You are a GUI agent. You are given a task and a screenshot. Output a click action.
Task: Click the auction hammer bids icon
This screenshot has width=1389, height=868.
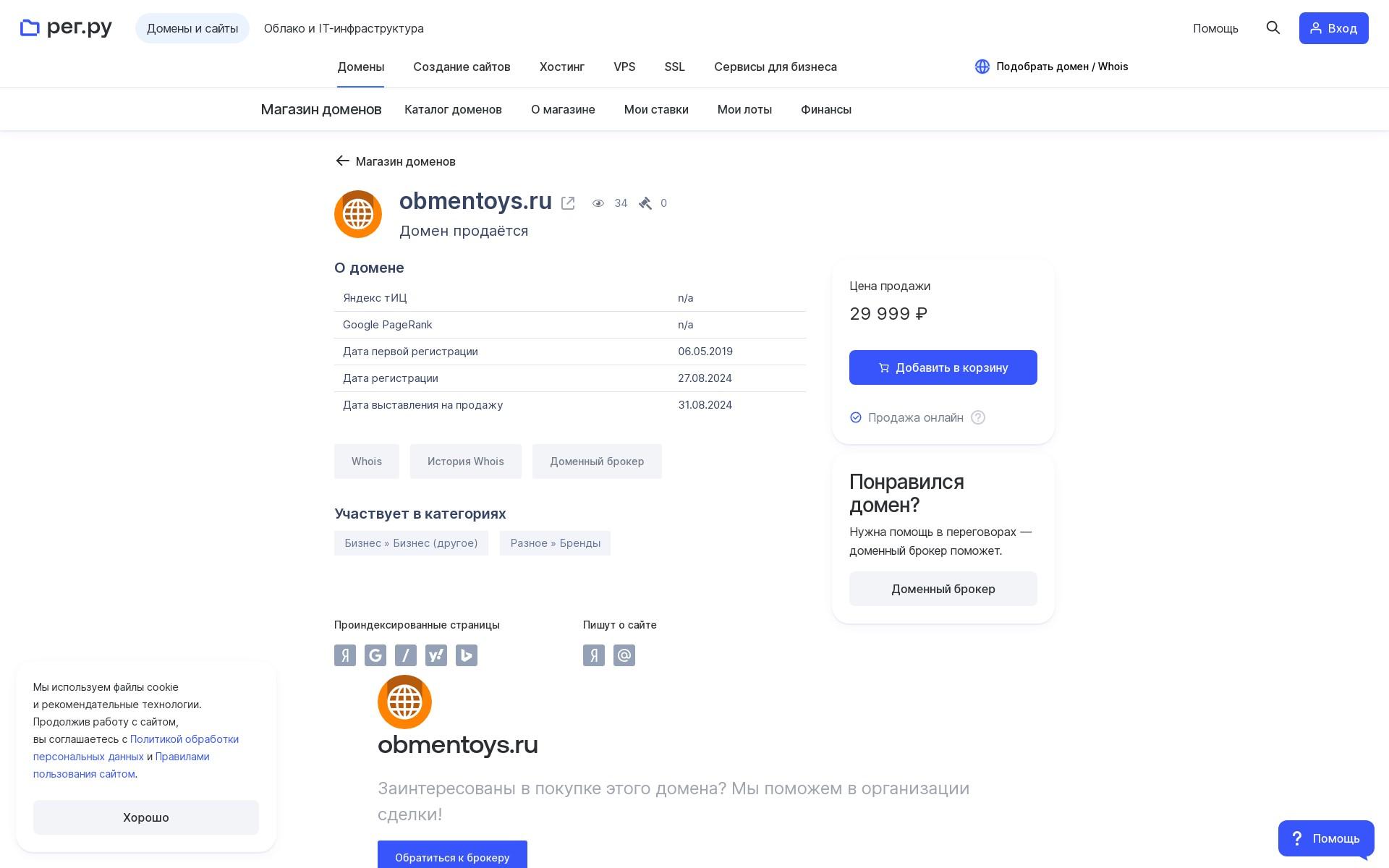pyautogui.click(x=645, y=203)
